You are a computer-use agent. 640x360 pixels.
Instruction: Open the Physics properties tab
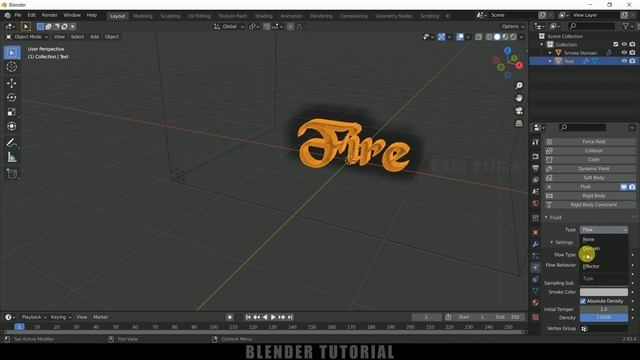(x=536, y=267)
